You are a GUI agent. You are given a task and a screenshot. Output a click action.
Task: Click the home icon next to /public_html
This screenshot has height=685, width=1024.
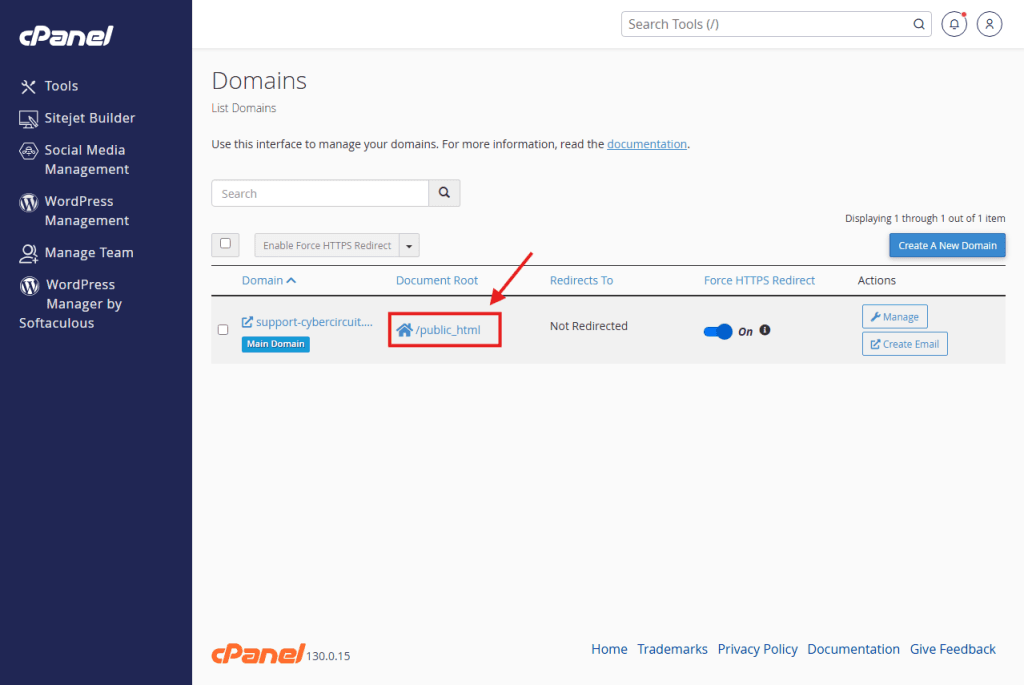(x=404, y=330)
